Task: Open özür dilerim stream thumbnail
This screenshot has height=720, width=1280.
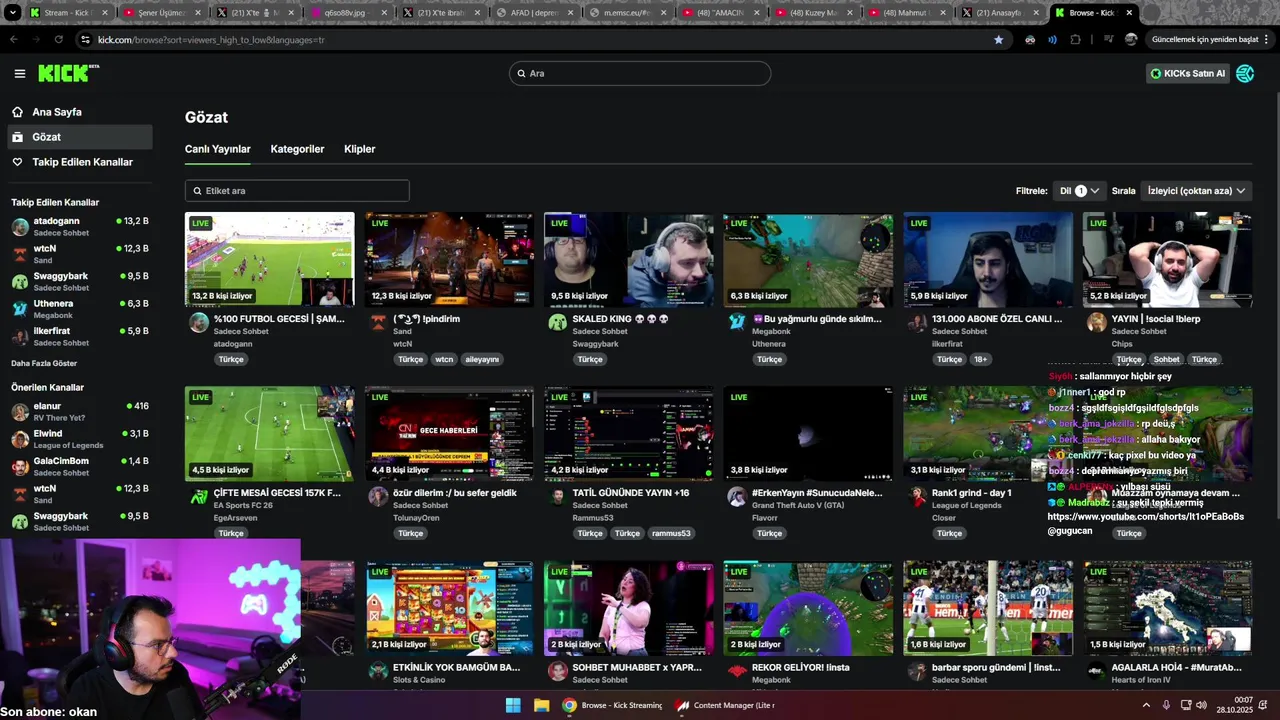Action: [x=449, y=433]
